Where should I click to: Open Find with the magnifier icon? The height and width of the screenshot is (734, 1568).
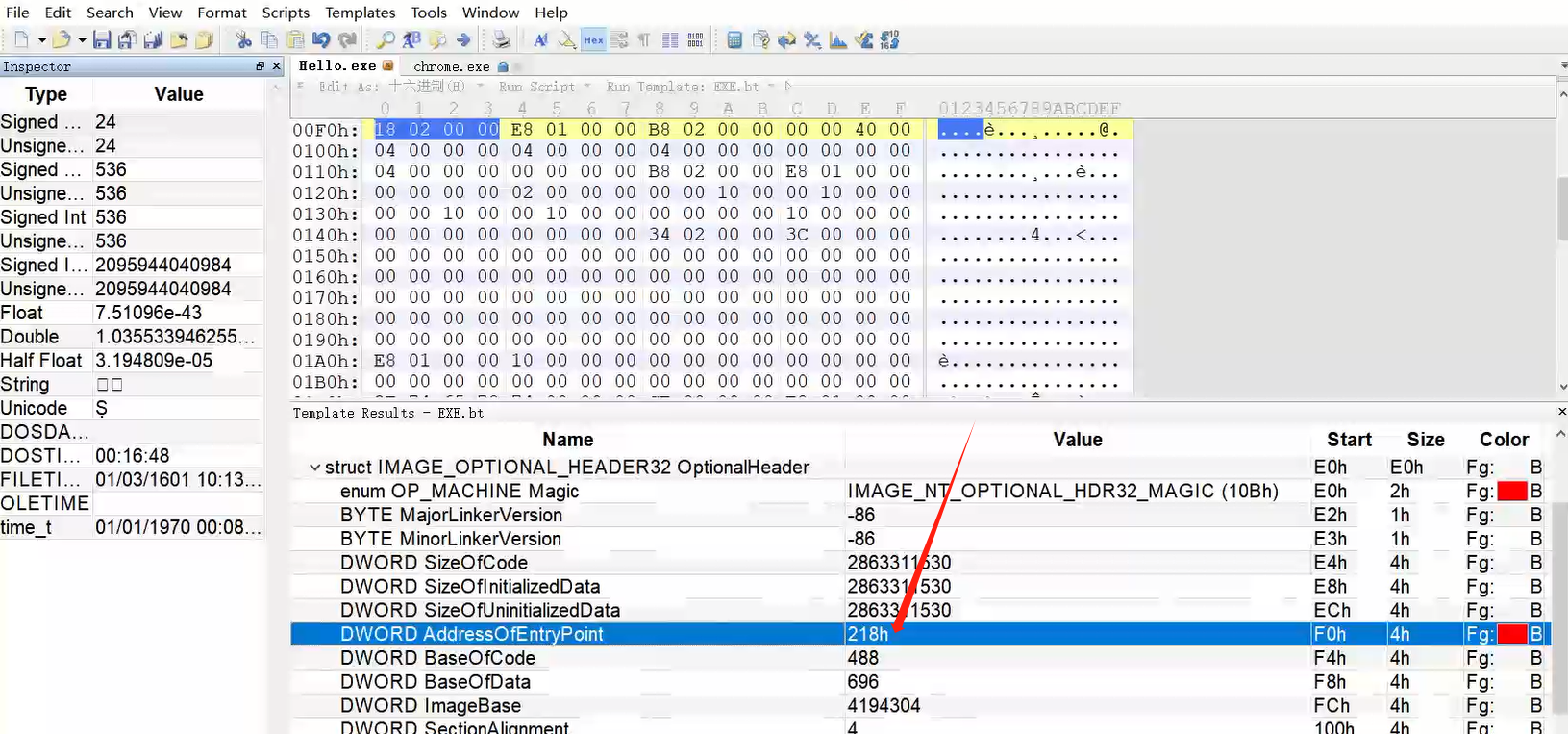385,39
